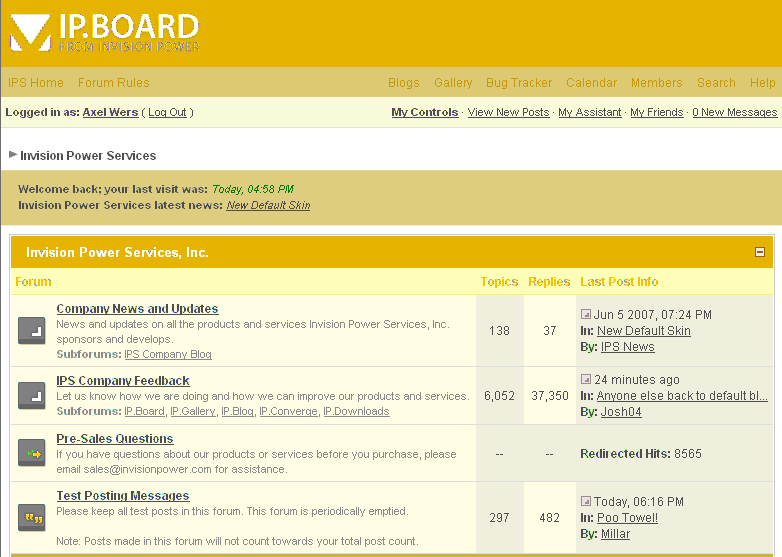Click the IP.Board logo
782x557 pixels.
click(x=105, y=32)
